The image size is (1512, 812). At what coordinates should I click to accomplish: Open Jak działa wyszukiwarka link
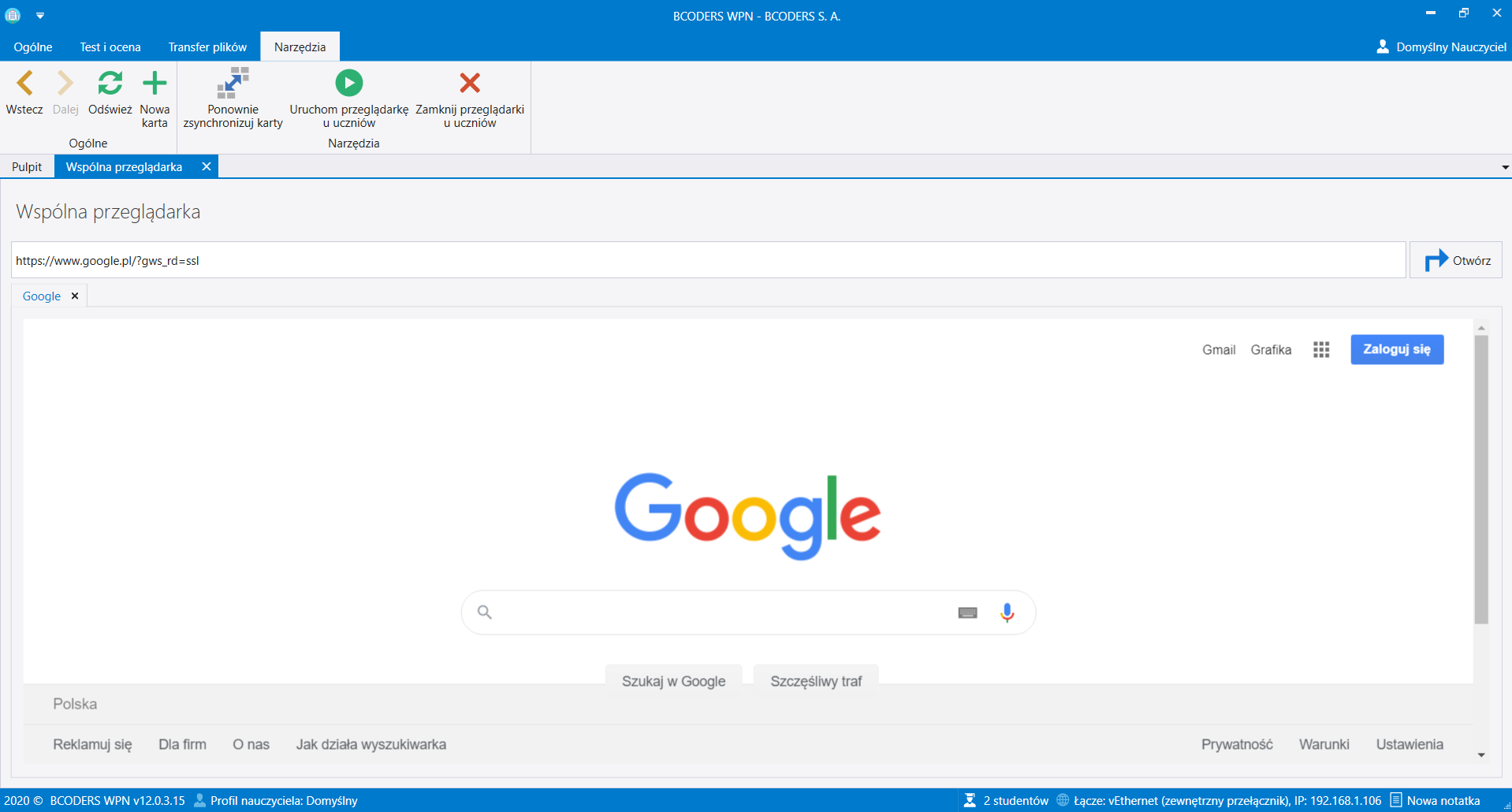371,744
